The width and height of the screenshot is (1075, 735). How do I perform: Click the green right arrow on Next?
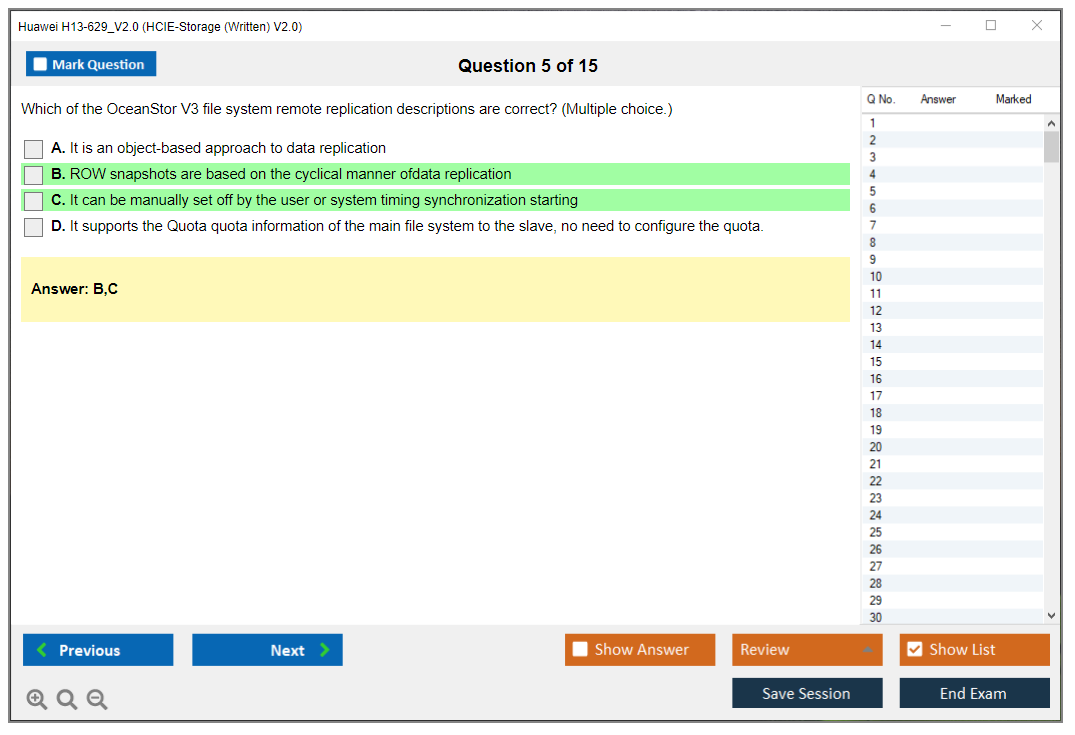pyautogui.click(x=325, y=650)
